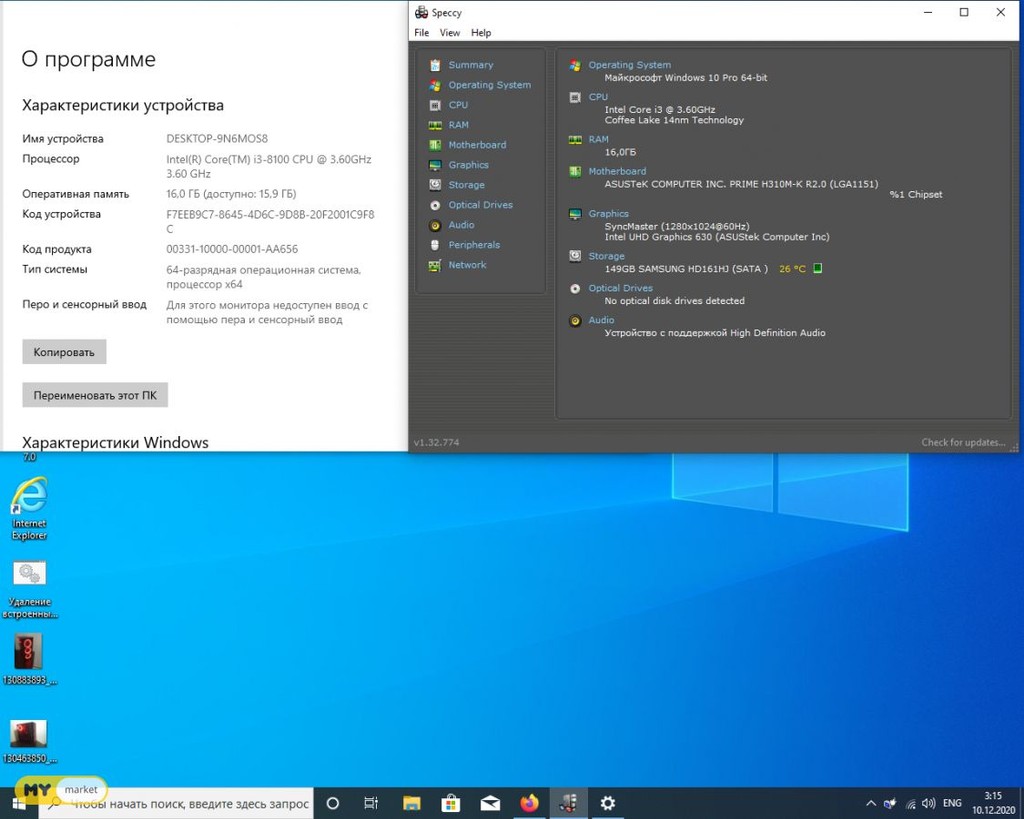Switch to Speccy via taskbar icon
Screen dimensions: 1024x819
point(568,803)
